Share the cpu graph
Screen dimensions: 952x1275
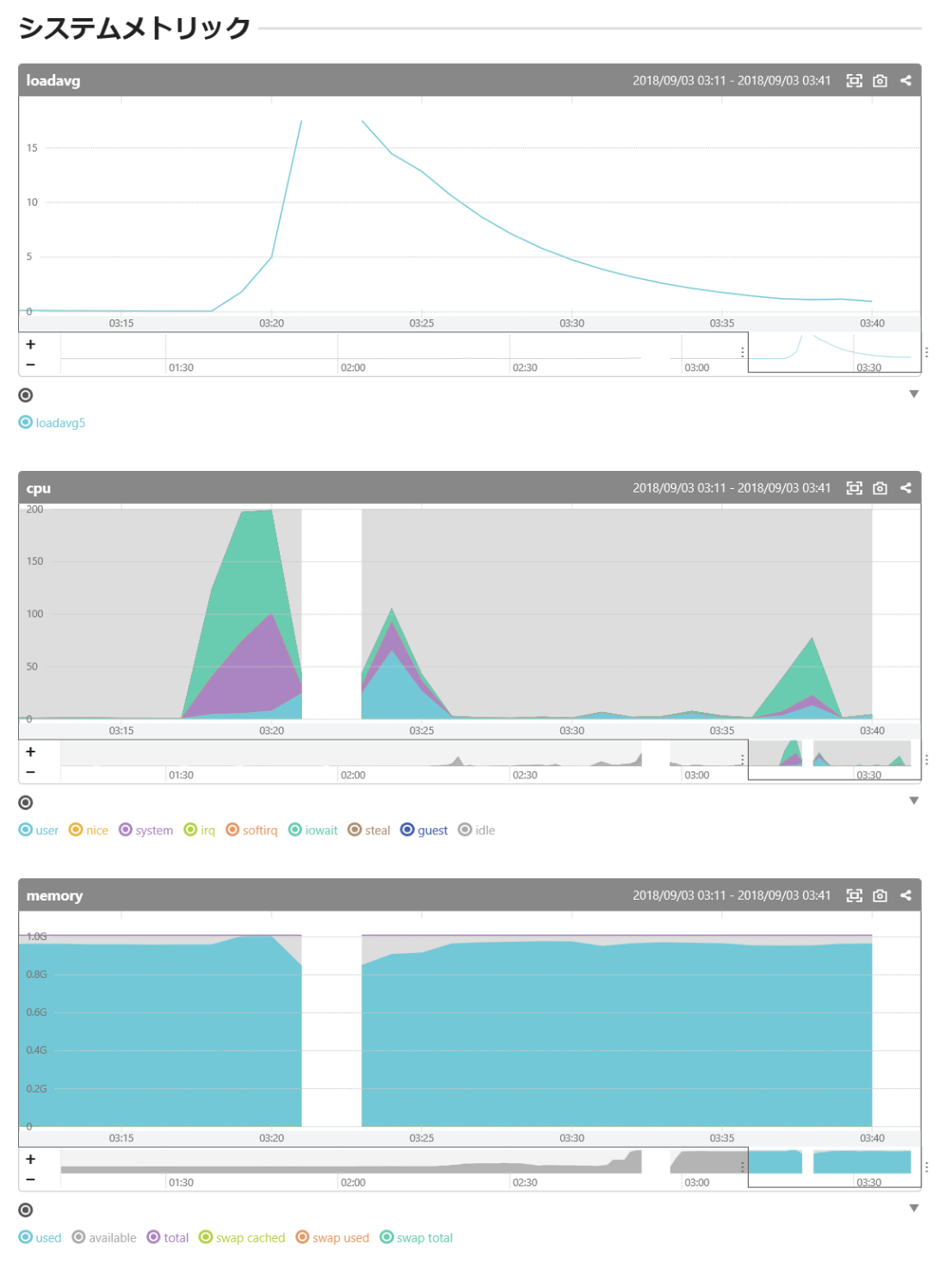(906, 488)
